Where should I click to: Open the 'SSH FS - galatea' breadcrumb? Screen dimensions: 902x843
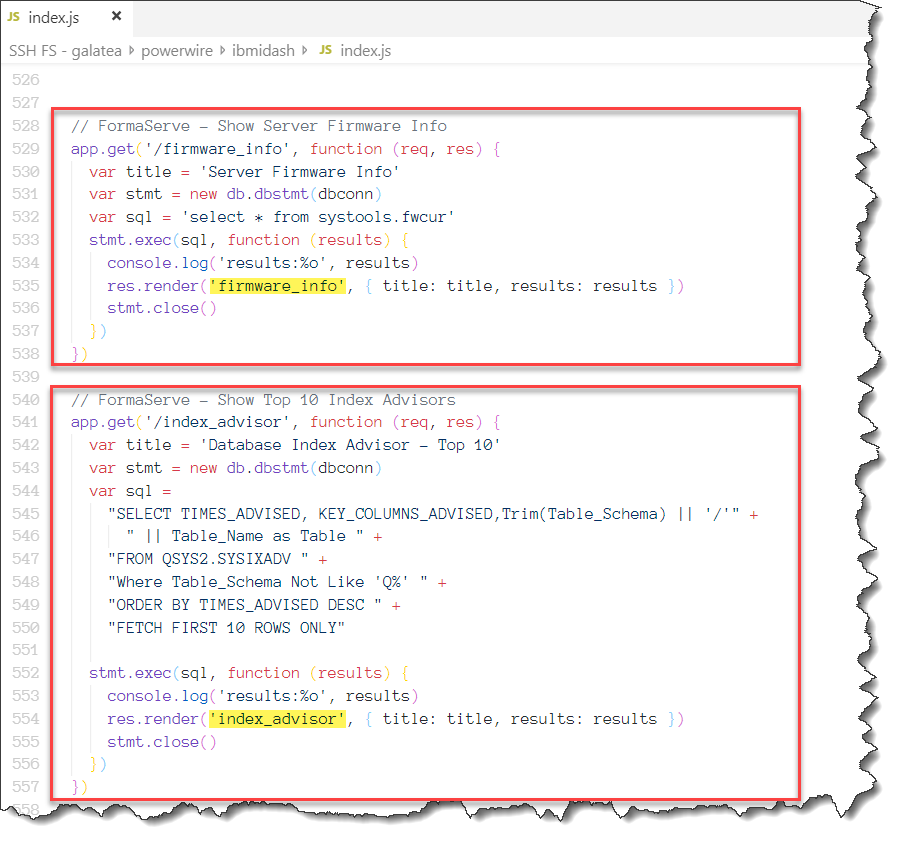click(63, 50)
